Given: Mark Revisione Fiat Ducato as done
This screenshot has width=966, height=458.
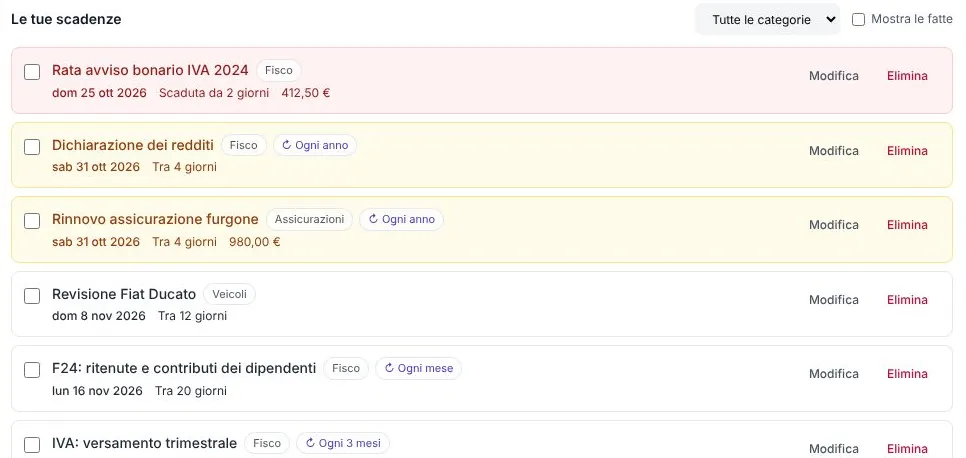Looking at the screenshot, I should point(32,296).
